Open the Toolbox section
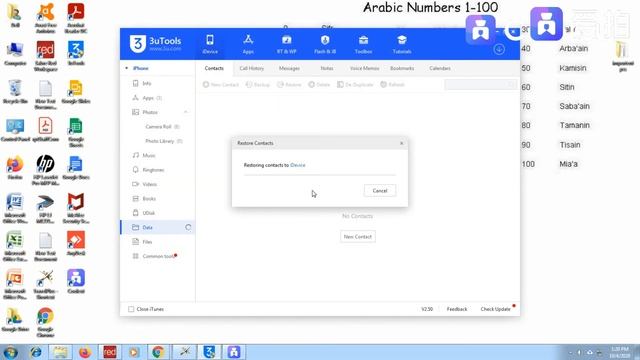This screenshot has height=360, width=640. [363, 44]
